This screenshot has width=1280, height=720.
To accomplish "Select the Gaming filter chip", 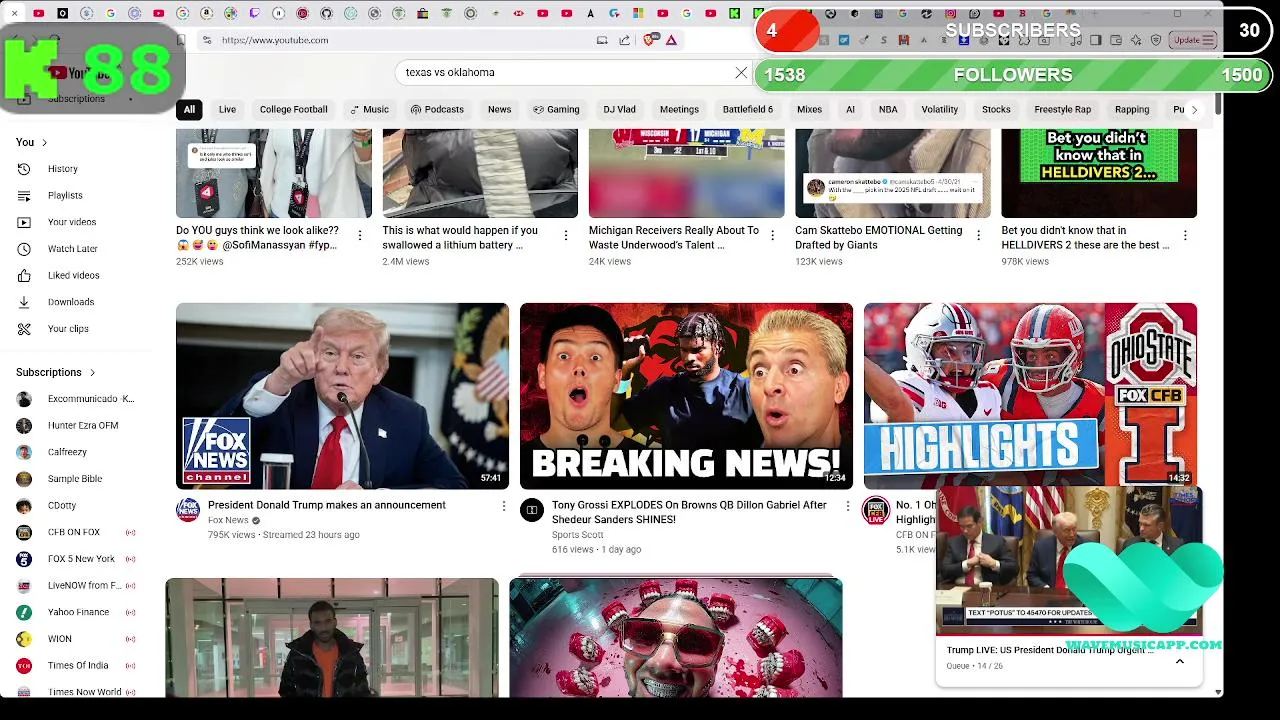I will tap(556, 109).
